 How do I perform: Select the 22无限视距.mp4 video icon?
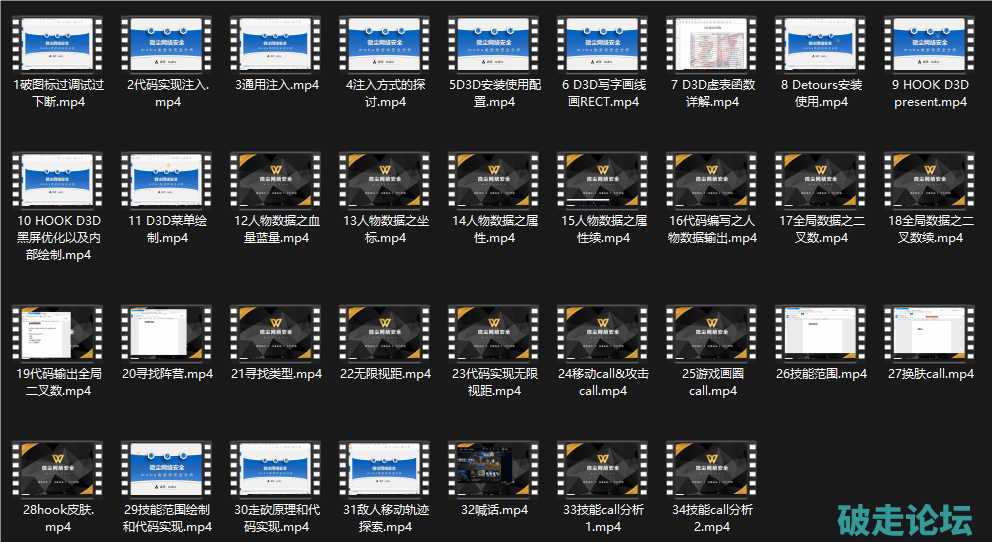coord(385,333)
